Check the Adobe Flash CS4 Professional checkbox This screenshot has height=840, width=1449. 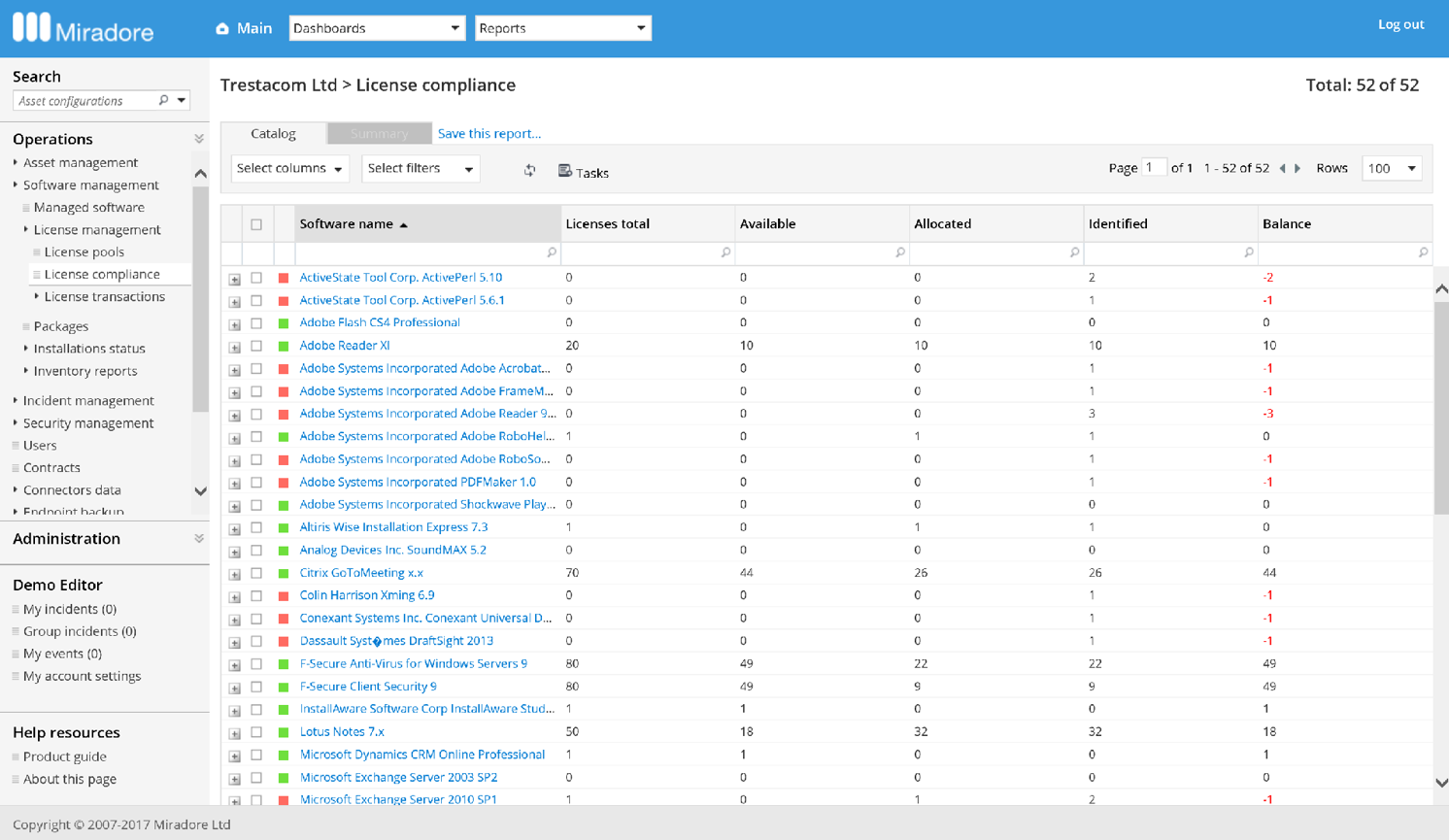point(256,323)
